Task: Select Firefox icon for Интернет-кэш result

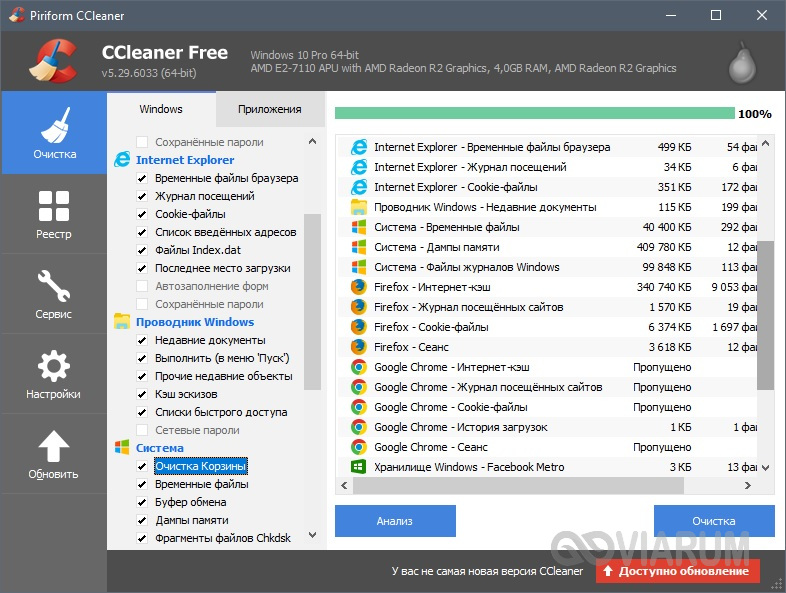Action: point(358,287)
